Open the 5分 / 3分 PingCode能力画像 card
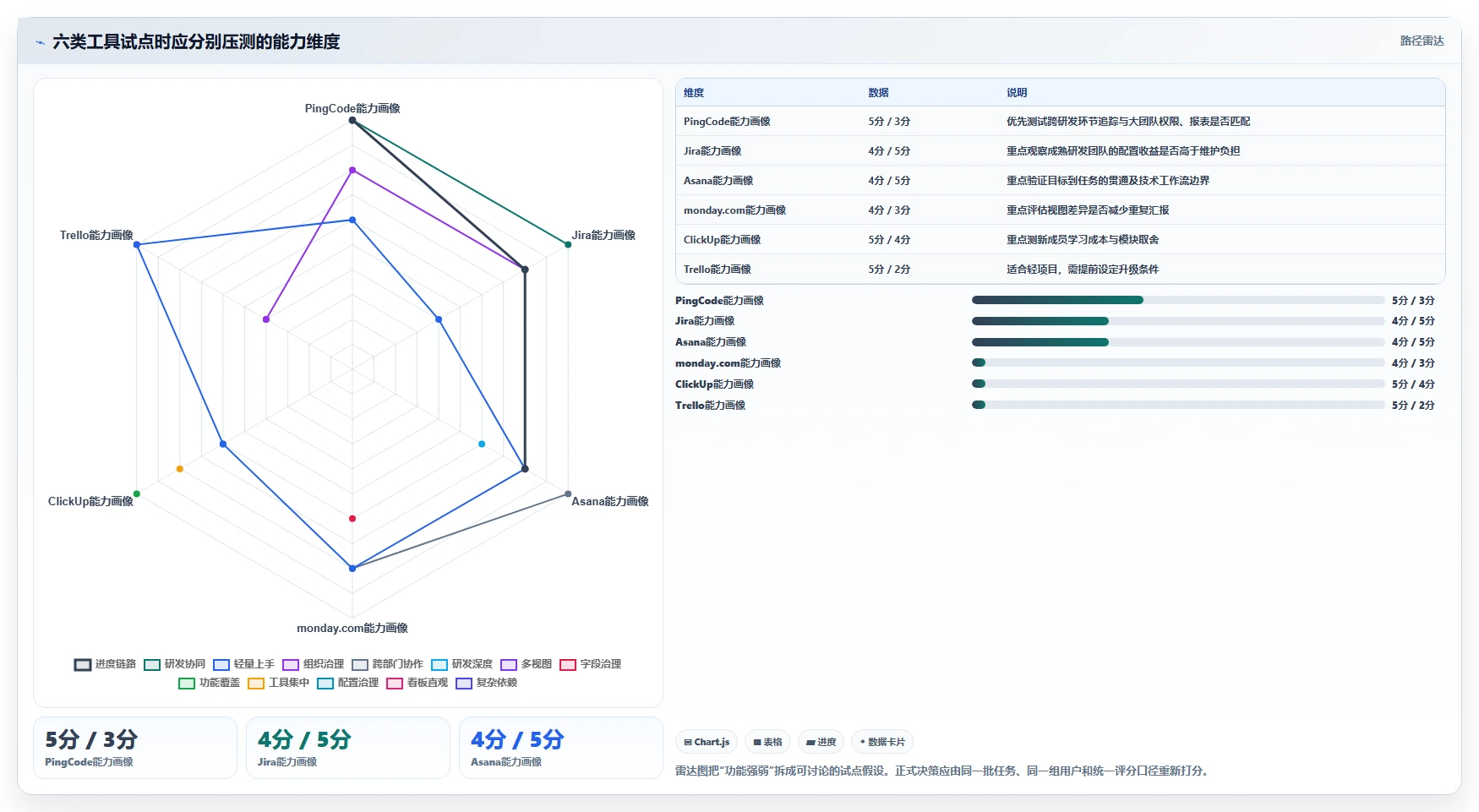The image size is (1479, 812). (135, 748)
